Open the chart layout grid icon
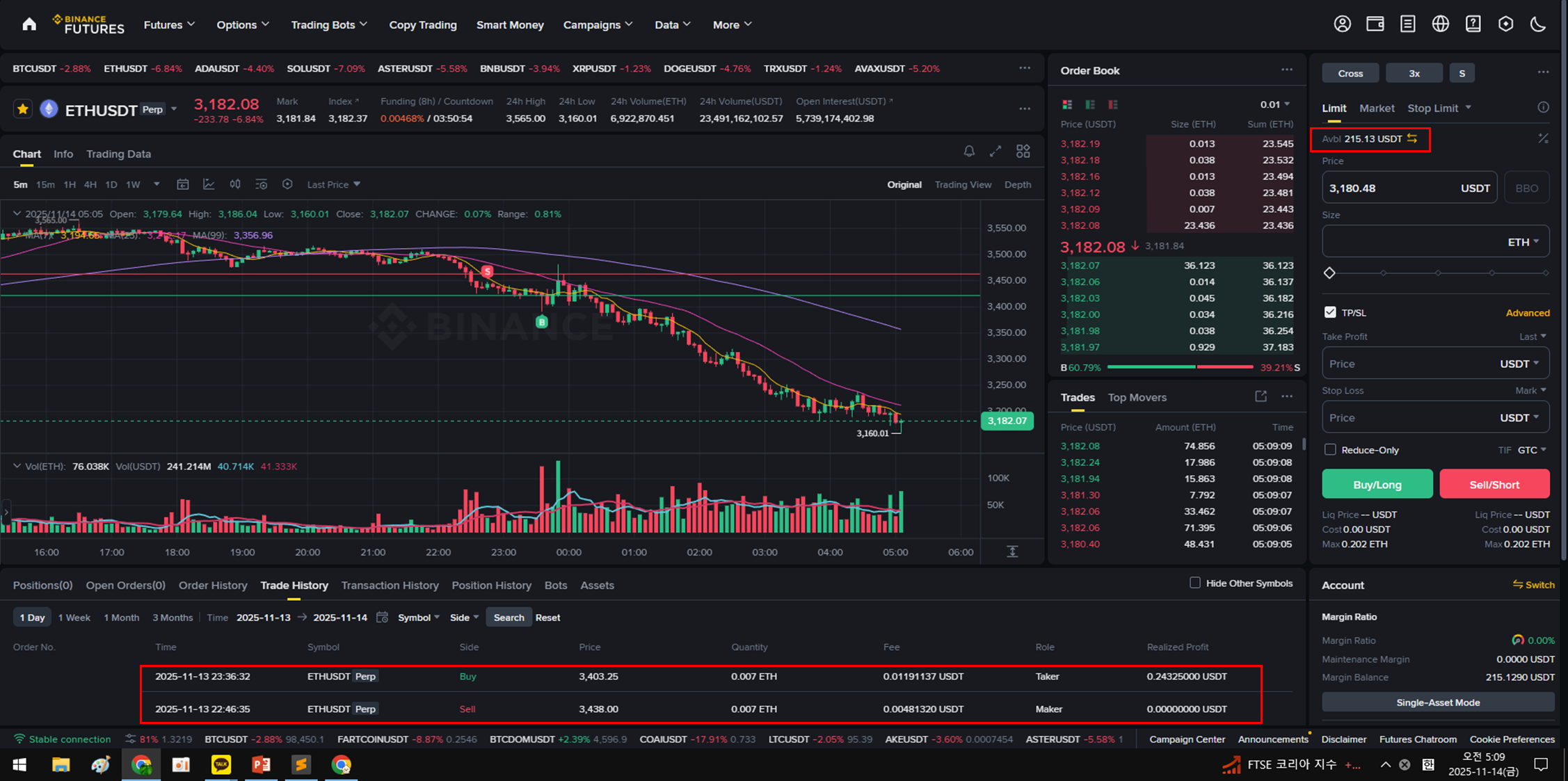Image resolution: width=1568 pixels, height=781 pixels. click(x=1023, y=151)
